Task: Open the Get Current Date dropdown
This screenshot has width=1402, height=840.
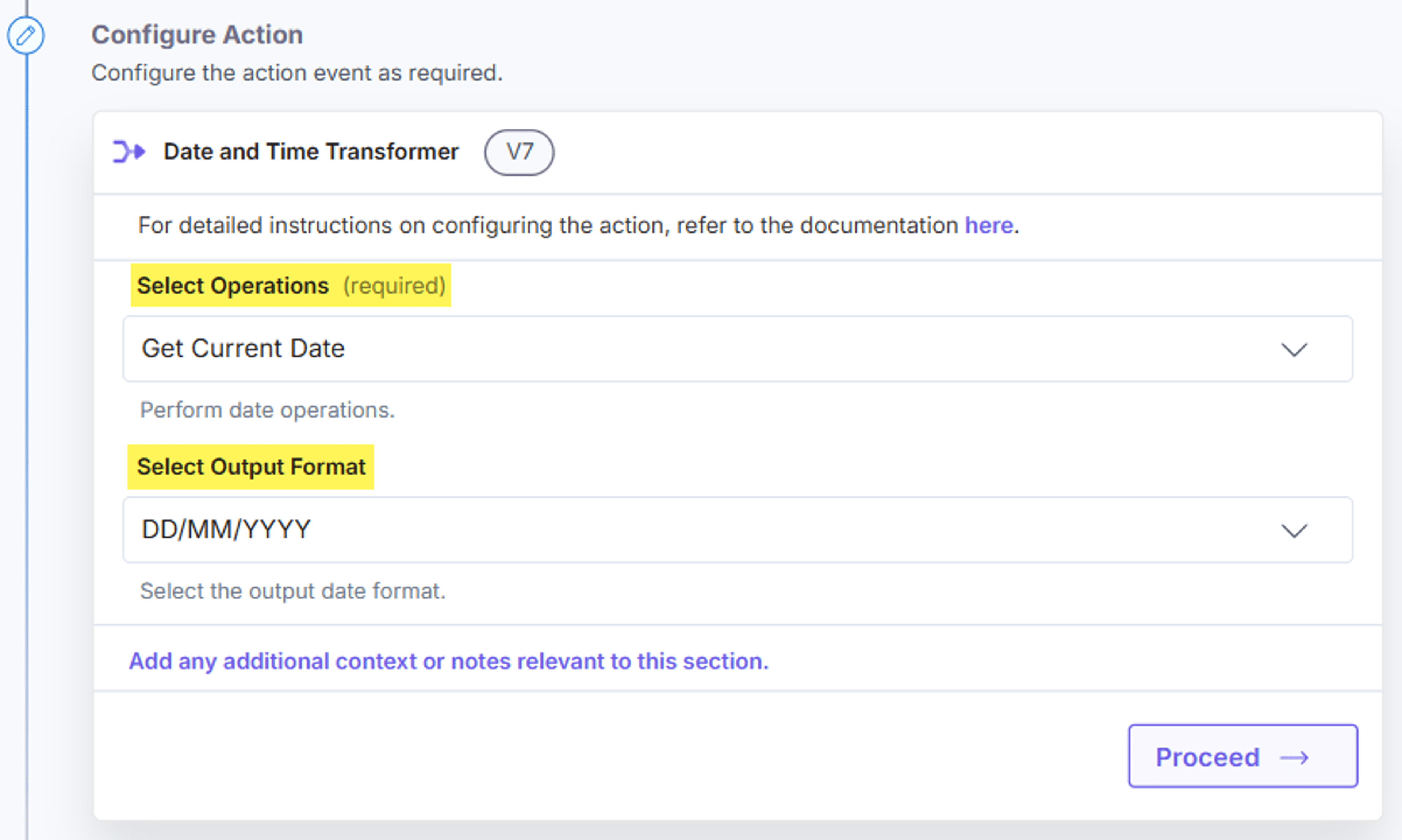Action: 738,349
